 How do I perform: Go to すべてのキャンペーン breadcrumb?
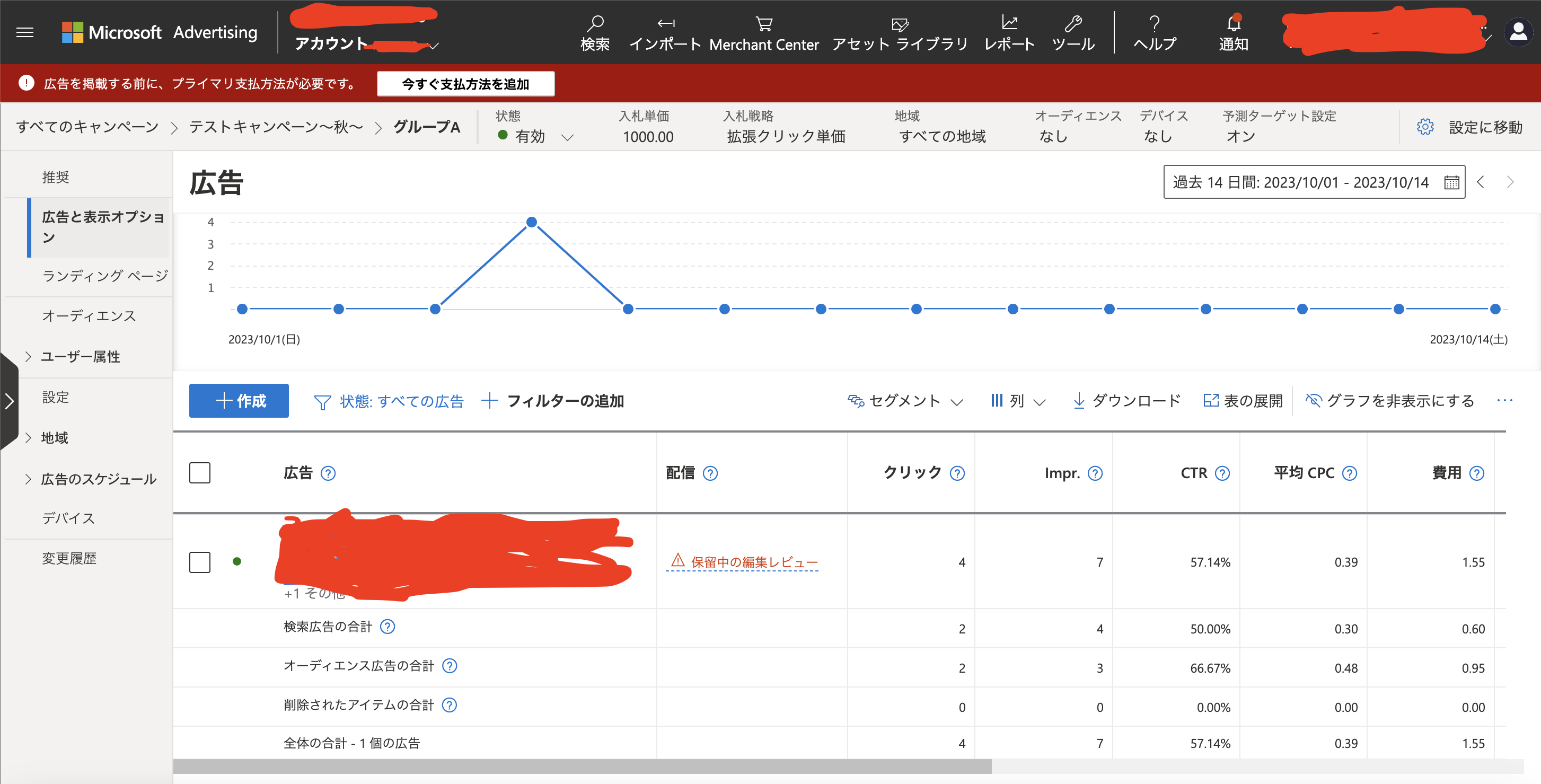[87, 127]
